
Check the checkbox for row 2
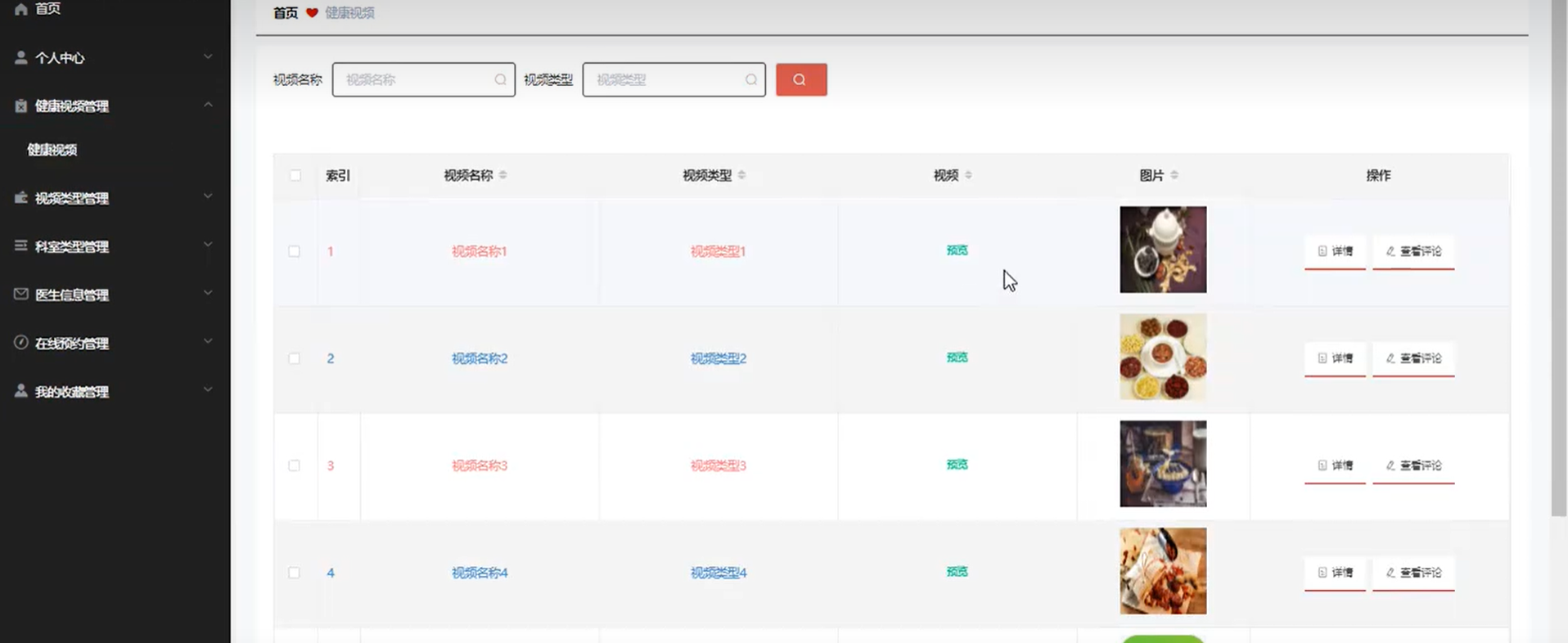(x=294, y=358)
